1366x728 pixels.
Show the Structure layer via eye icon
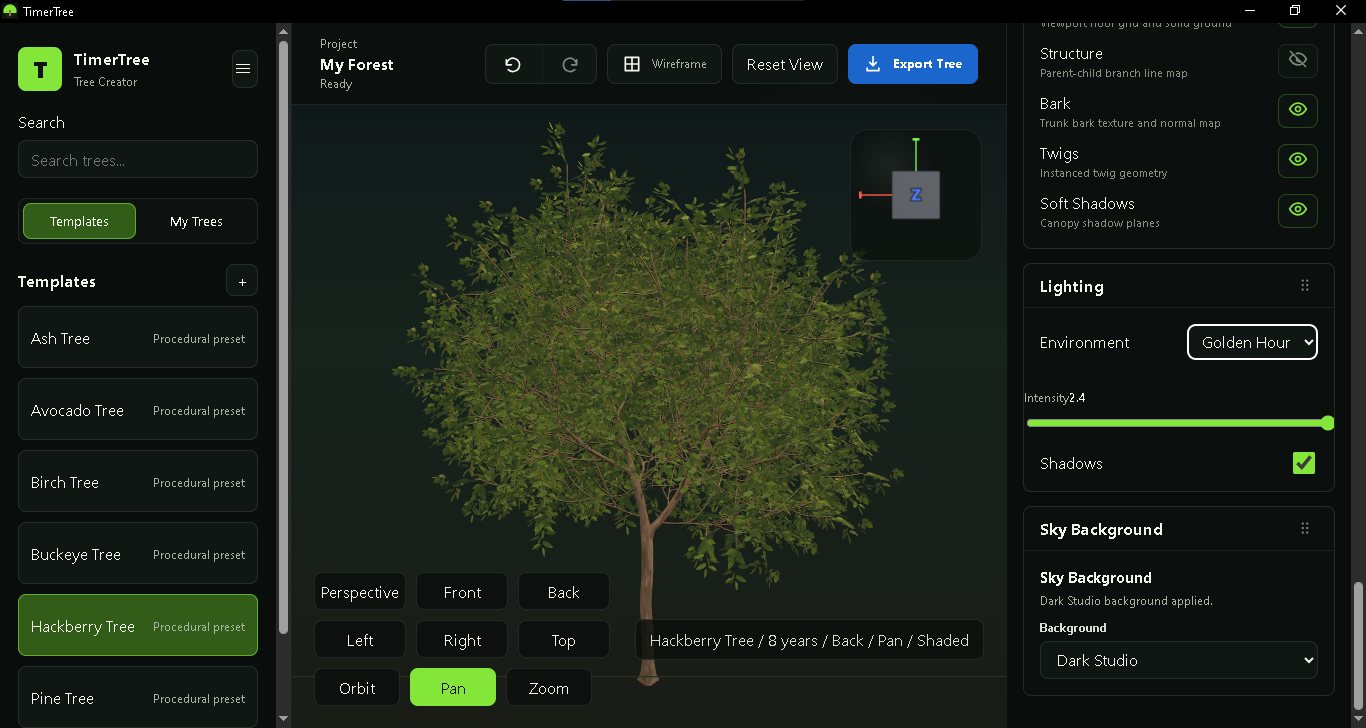click(1298, 60)
